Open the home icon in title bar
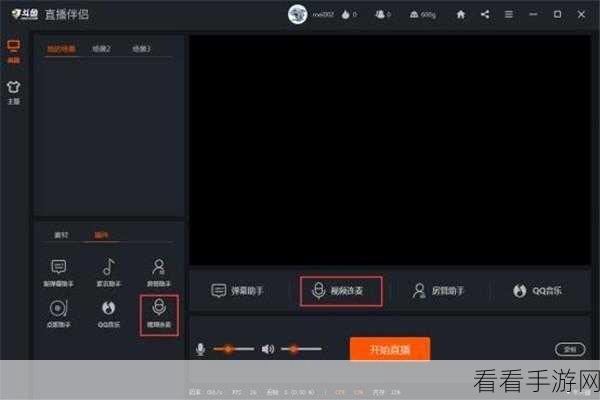The height and width of the screenshot is (400, 600). [461, 15]
